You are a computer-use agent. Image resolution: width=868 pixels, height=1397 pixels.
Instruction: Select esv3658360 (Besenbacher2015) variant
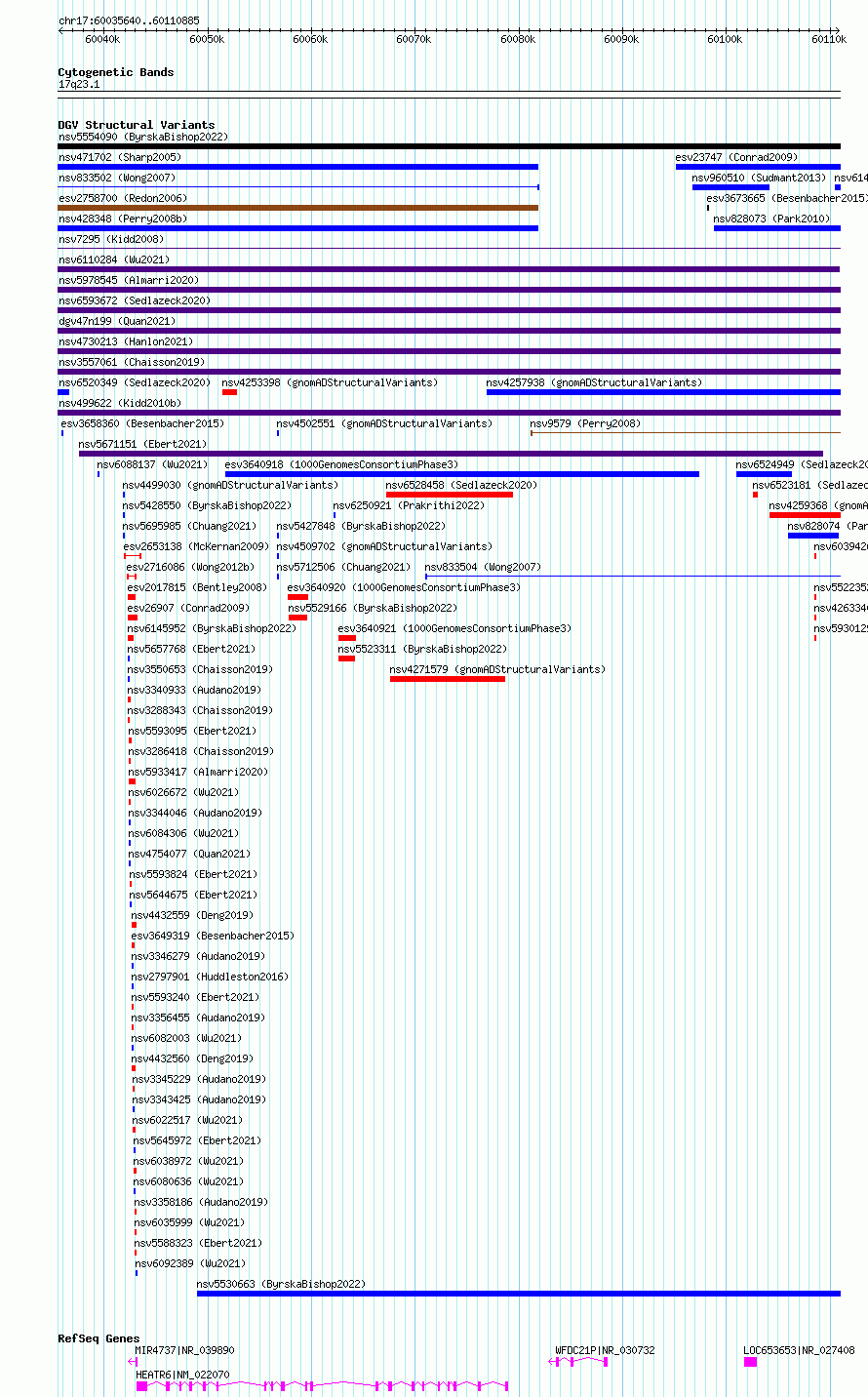coord(142,423)
